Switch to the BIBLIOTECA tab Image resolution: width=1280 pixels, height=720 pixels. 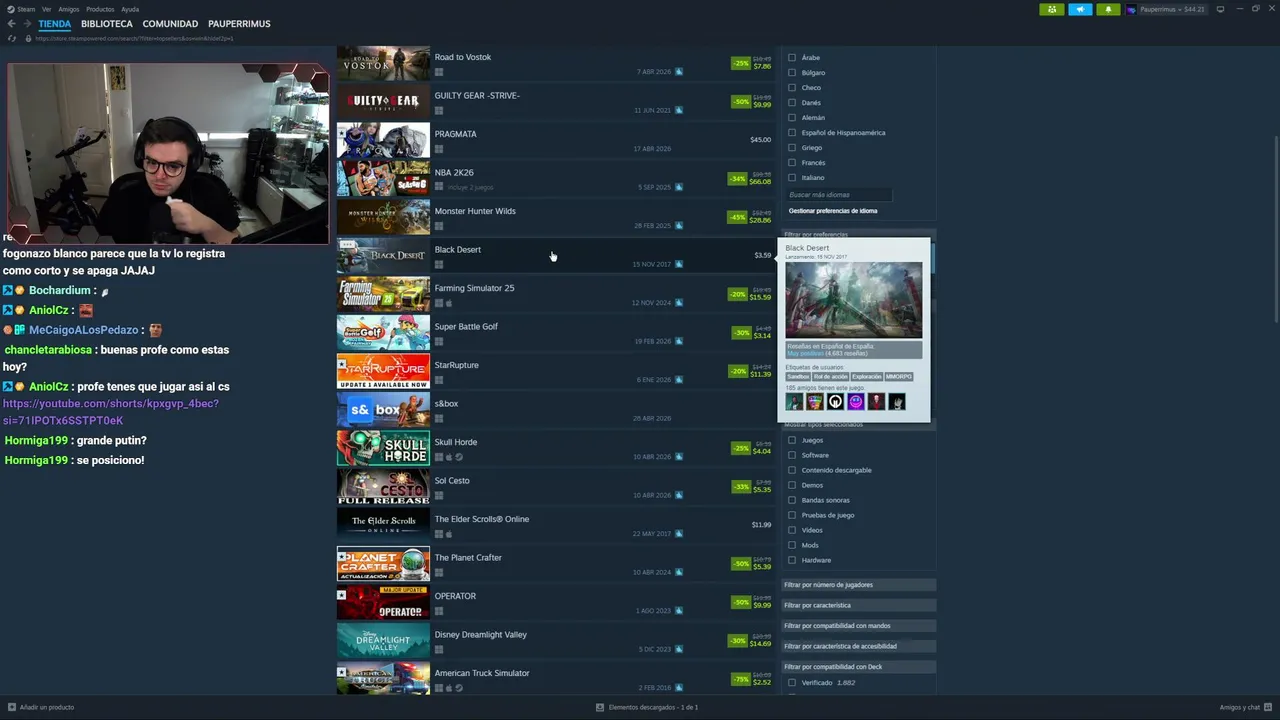[107, 24]
